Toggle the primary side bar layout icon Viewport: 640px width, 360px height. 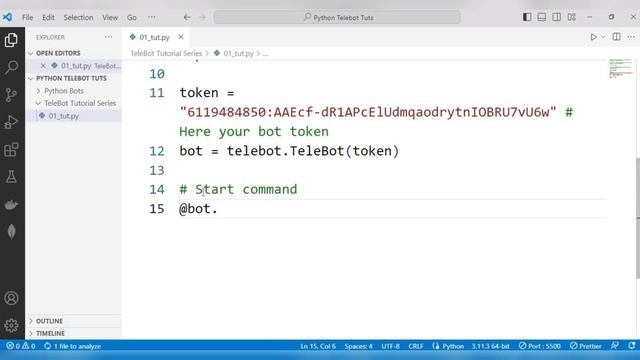click(527, 17)
